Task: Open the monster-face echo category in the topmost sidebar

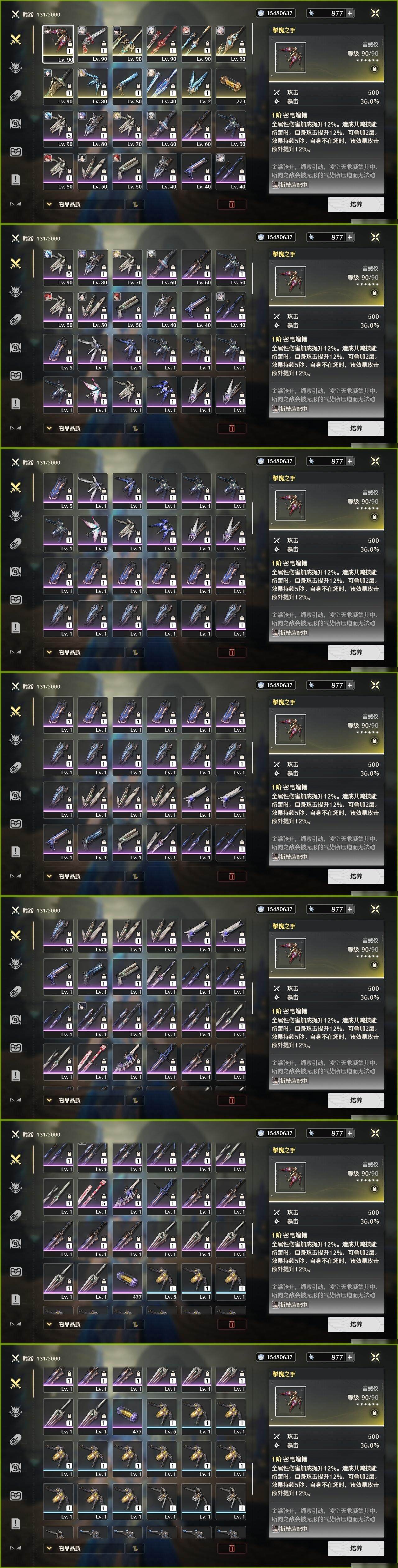Action: coord(16,68)
